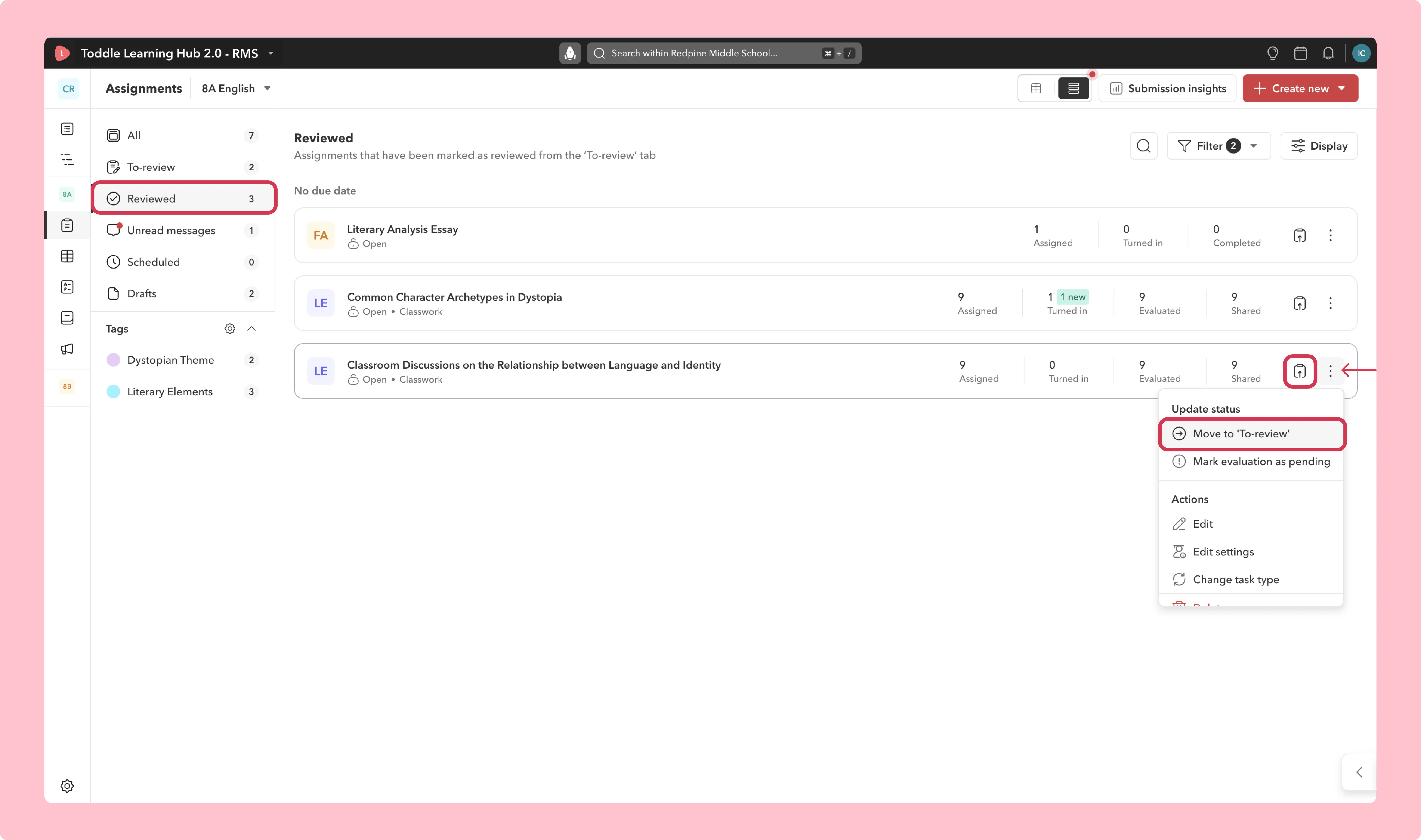The height and width of the screenshot is (840, 1421).
Task: Select the 8A class badge
Action: pos(67,194)
